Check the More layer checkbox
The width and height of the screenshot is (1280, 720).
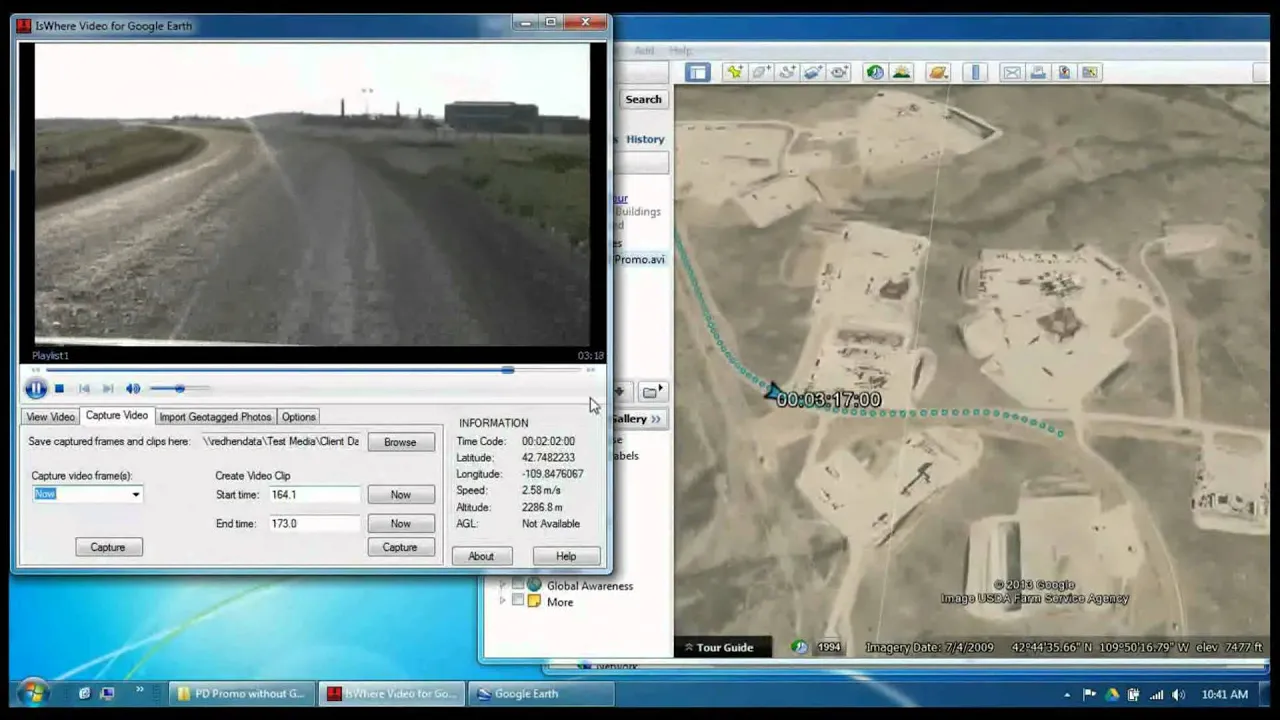[x=518, y=602]
